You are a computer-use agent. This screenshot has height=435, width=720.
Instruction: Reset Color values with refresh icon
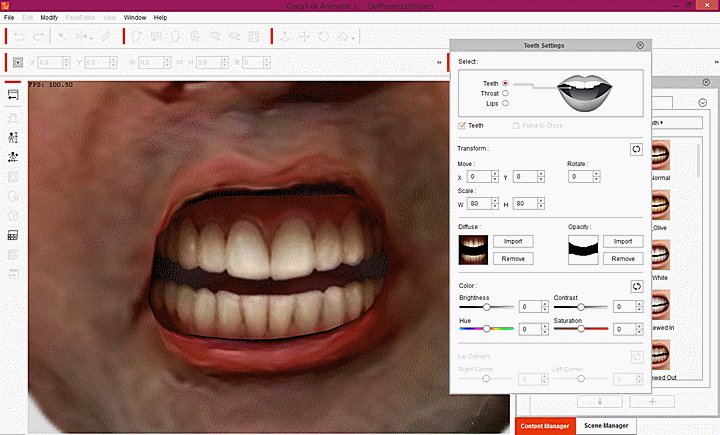tap(636, 287)
